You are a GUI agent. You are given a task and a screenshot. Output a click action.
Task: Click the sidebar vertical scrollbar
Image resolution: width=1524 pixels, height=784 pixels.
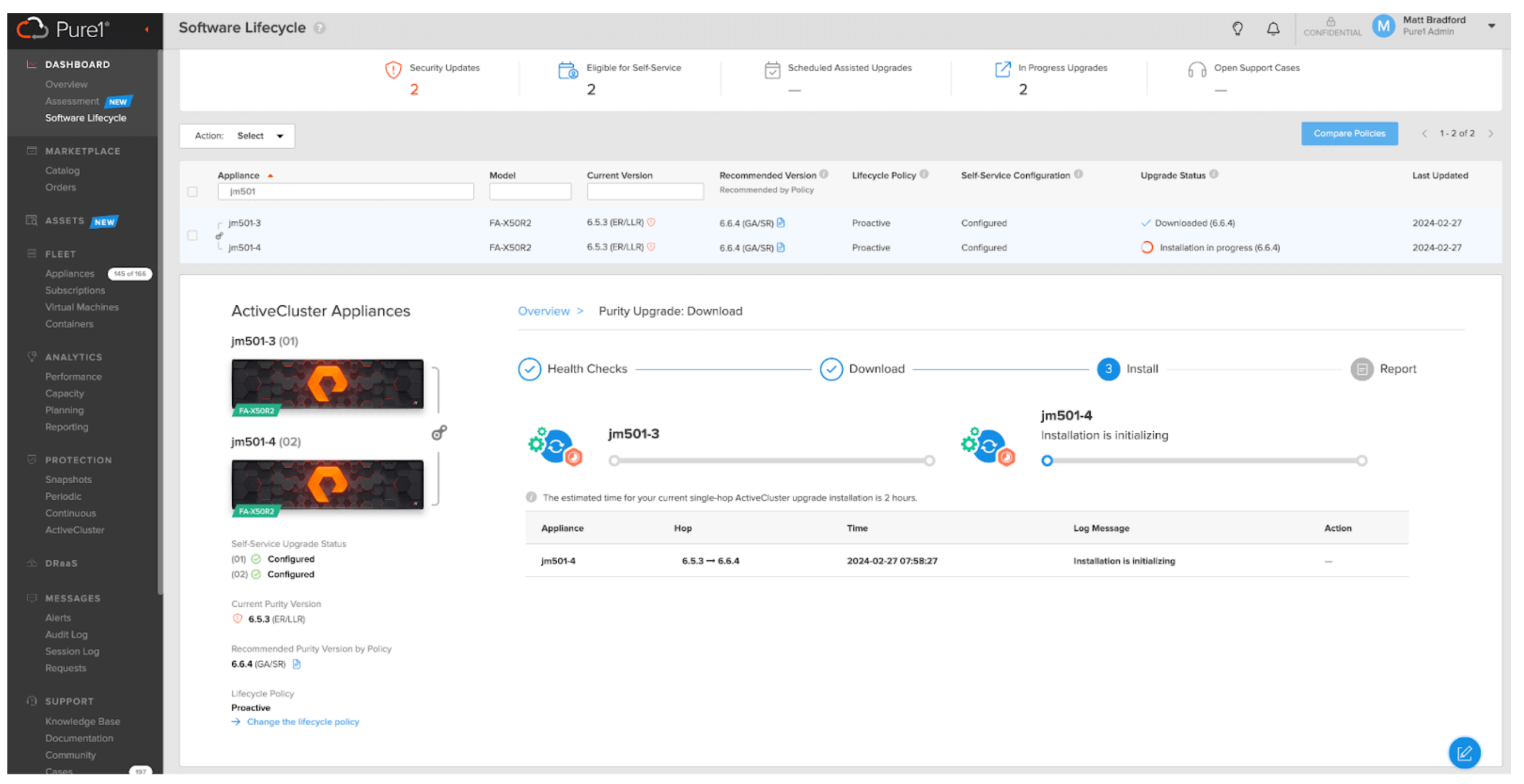pos(160,322)
